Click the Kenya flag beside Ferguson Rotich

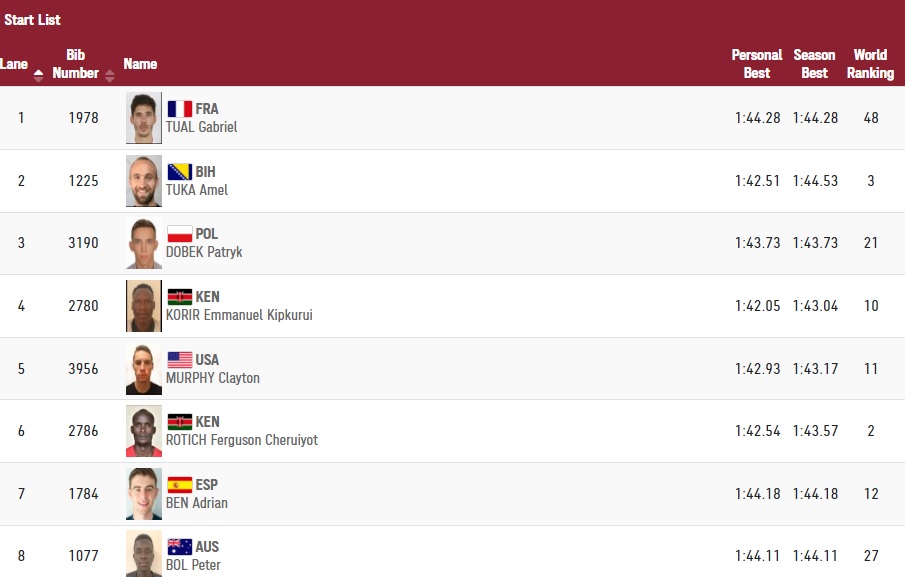180,422
